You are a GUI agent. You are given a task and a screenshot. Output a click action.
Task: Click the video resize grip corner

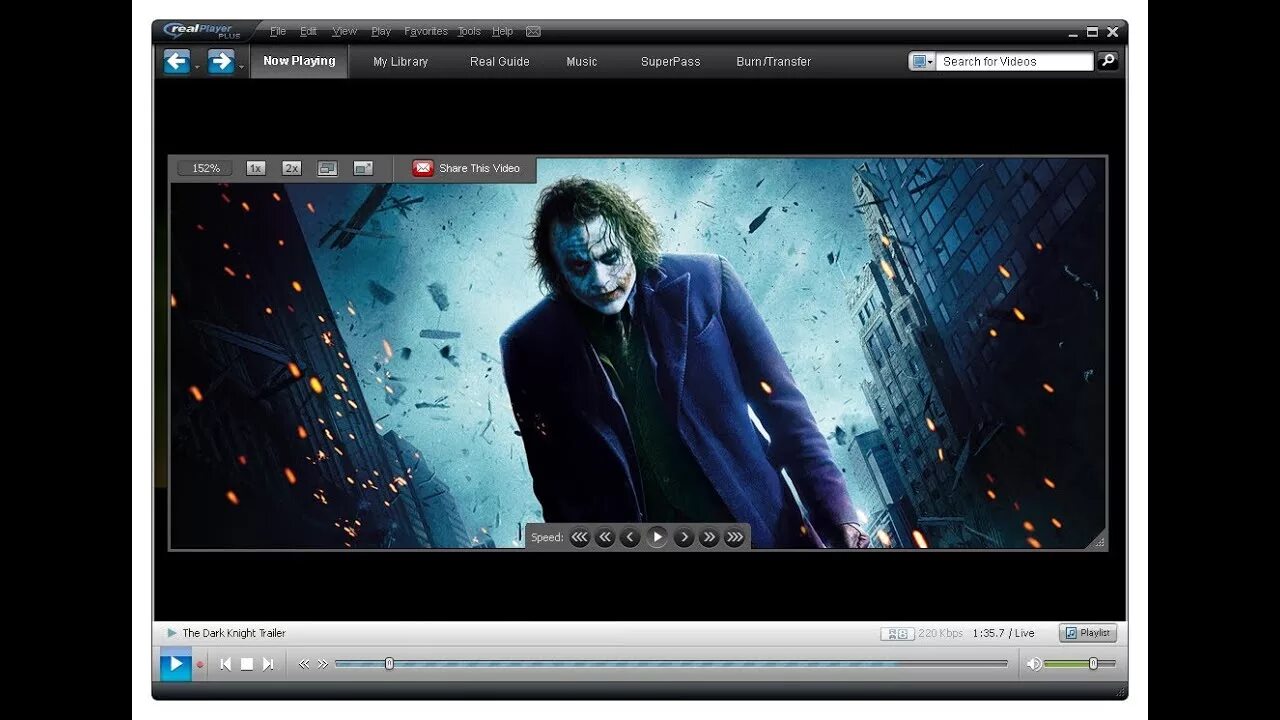[x=1099, y=541]
